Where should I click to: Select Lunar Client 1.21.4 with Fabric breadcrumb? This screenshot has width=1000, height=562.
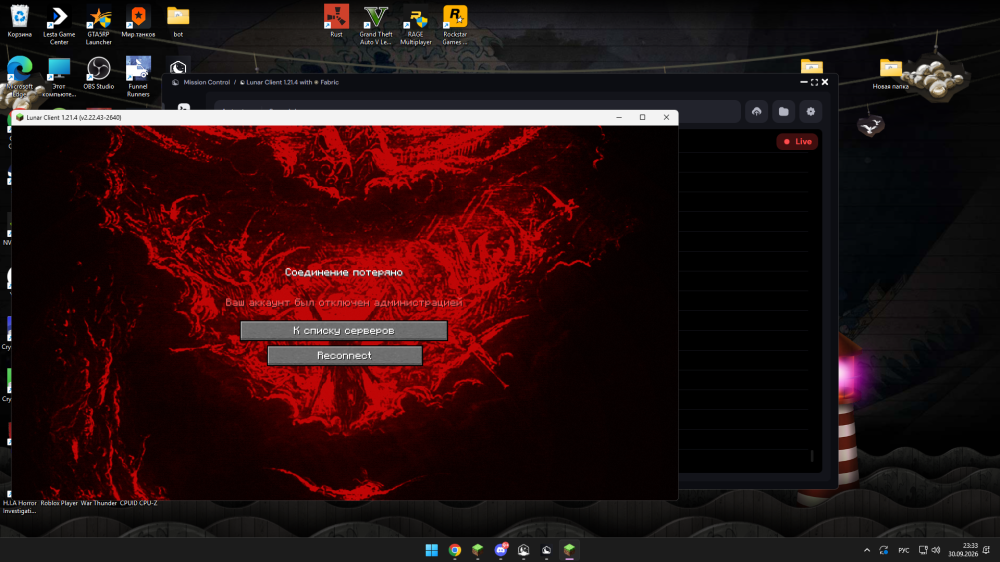pyautogui.click(x=290, y=82)
